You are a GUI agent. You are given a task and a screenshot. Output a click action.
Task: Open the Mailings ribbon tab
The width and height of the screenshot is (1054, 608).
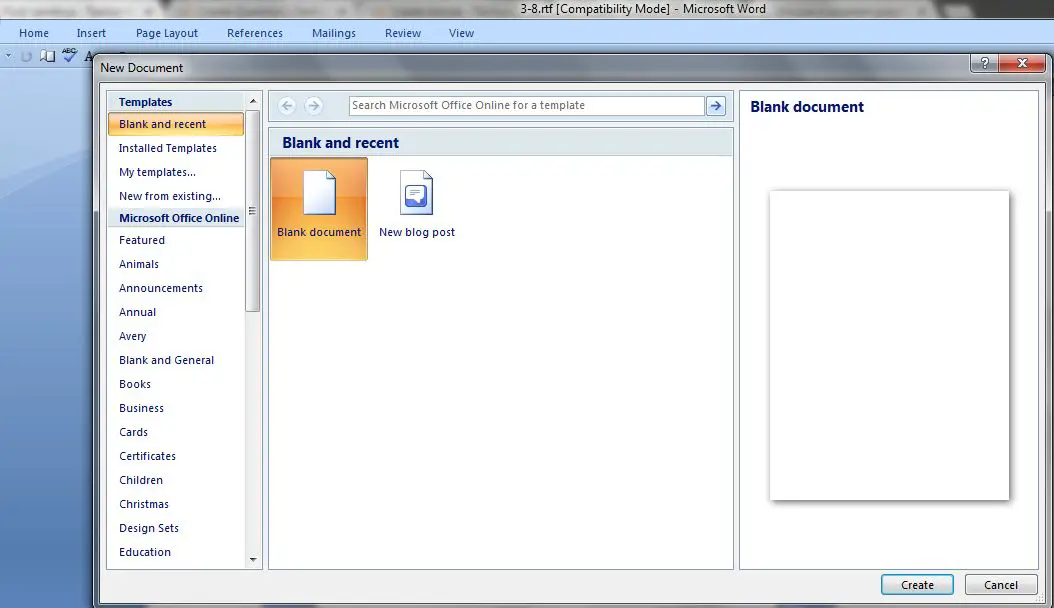(333, 33)
